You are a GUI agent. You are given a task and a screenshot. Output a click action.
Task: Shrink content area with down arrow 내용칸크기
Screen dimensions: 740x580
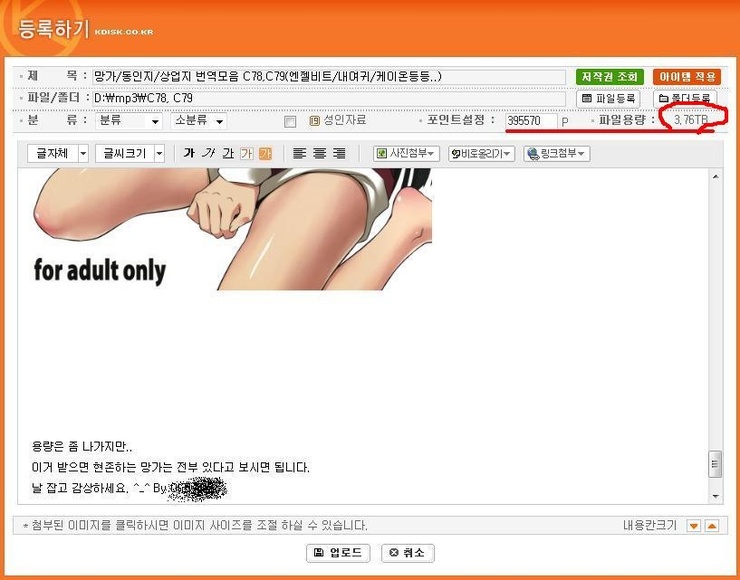(x=693, y=526)
